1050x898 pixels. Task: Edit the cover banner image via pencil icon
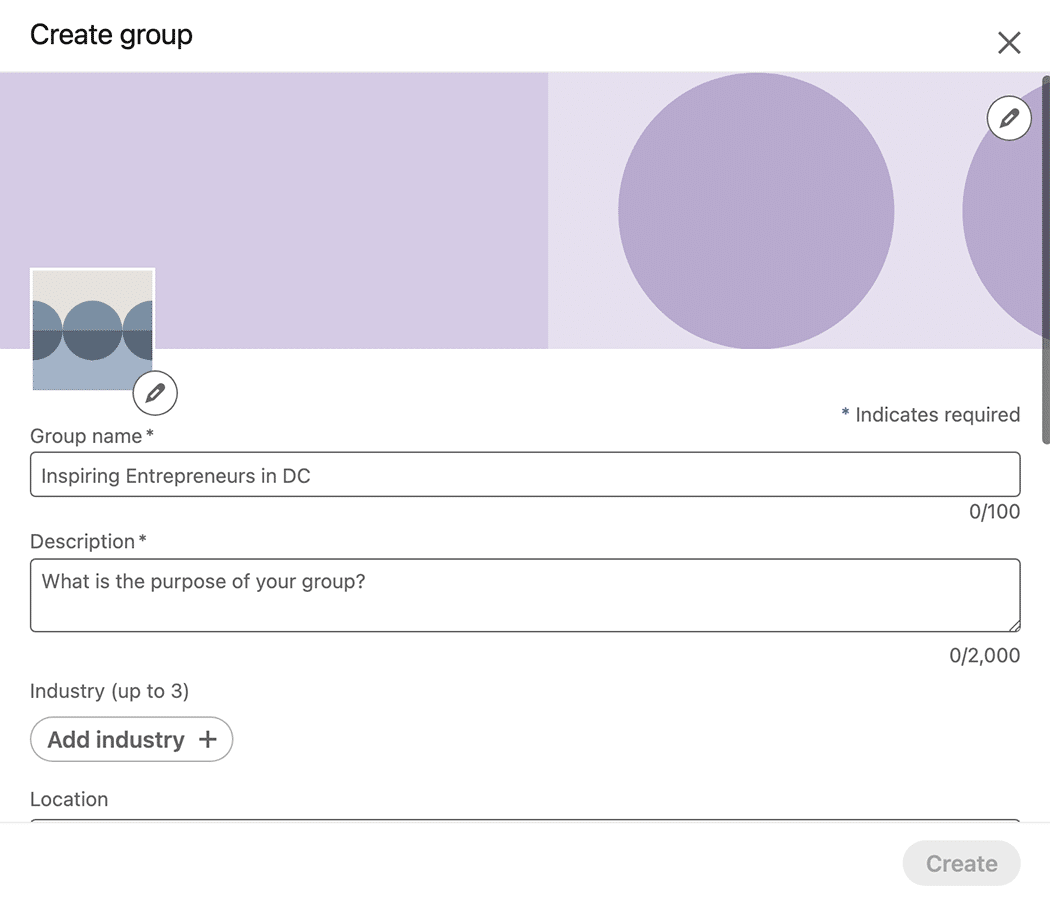pyautogui.click(x=1008, y=119)
